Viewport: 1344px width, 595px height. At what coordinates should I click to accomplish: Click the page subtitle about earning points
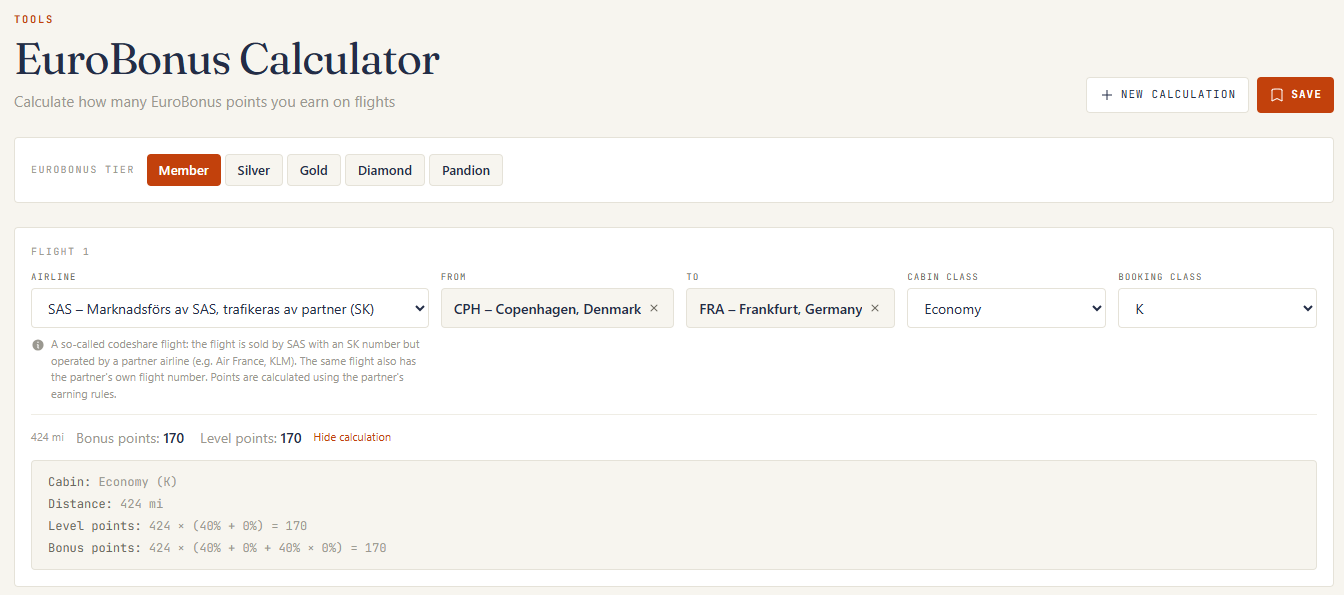[x=204, y=102]
